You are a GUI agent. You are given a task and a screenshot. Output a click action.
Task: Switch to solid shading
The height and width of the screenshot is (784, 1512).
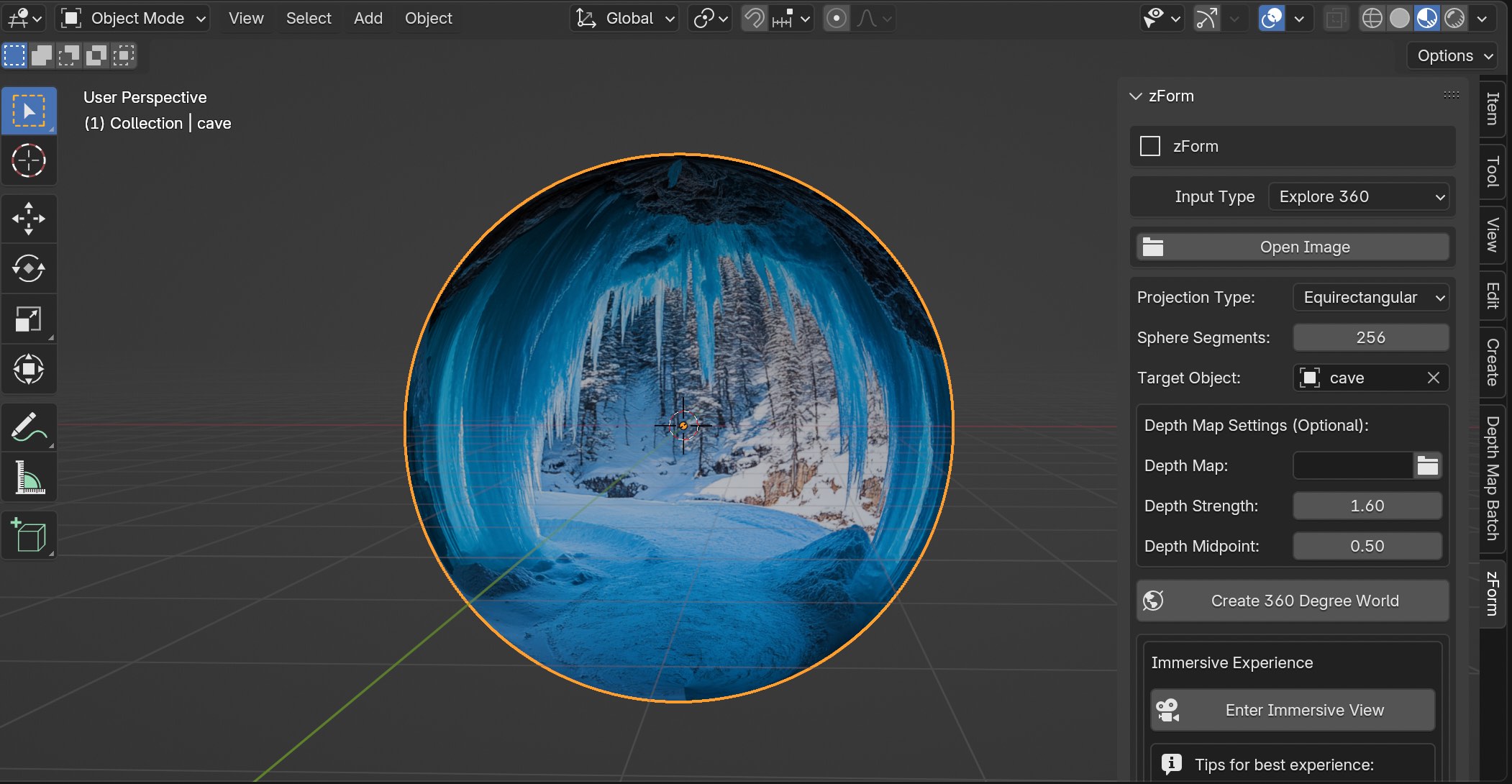click(x=1400, y=18)
